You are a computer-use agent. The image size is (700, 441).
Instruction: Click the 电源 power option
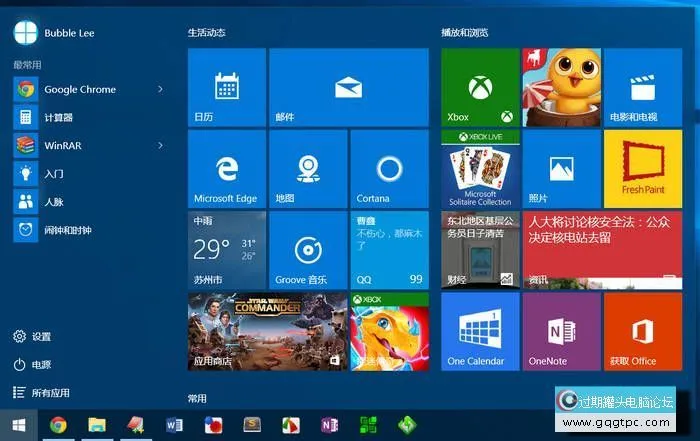pyautogui.click(x=40, y=365)
